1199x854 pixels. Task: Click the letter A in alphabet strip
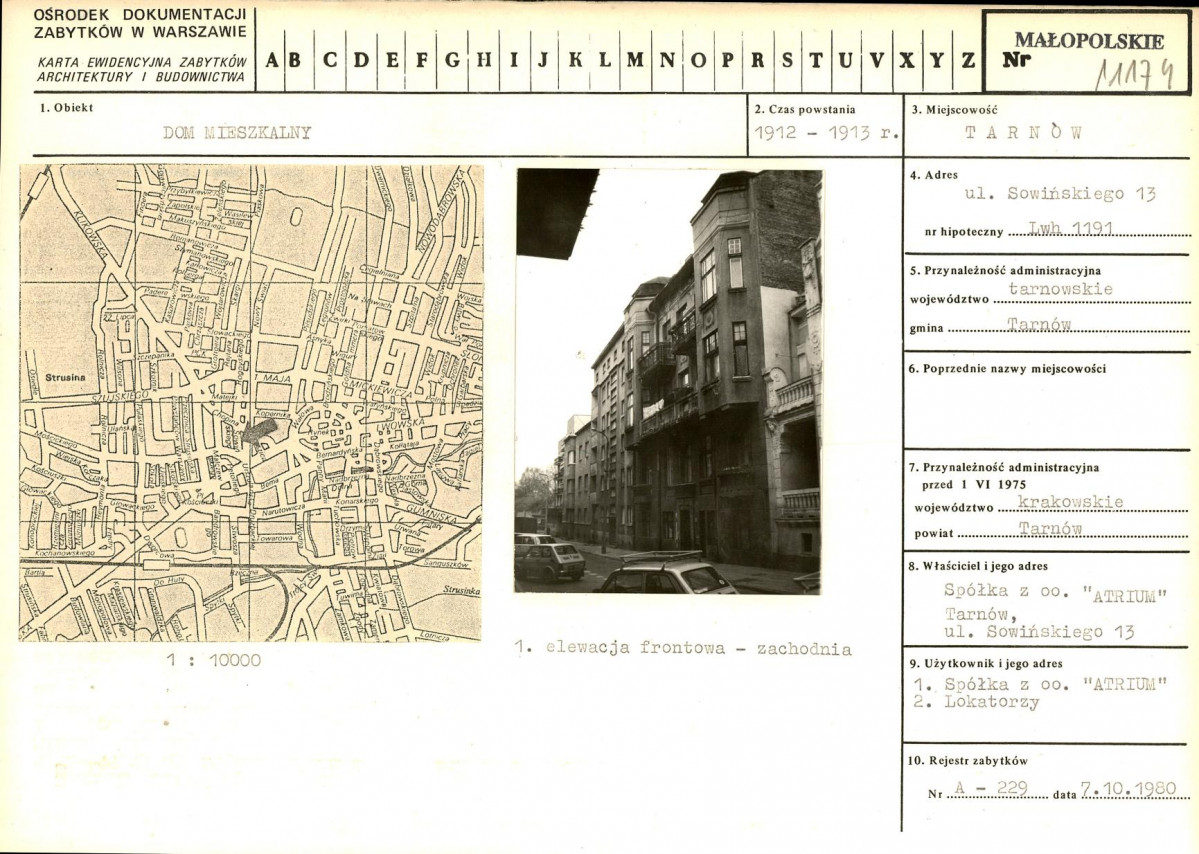pyautogui.click(x=271, y=60)
